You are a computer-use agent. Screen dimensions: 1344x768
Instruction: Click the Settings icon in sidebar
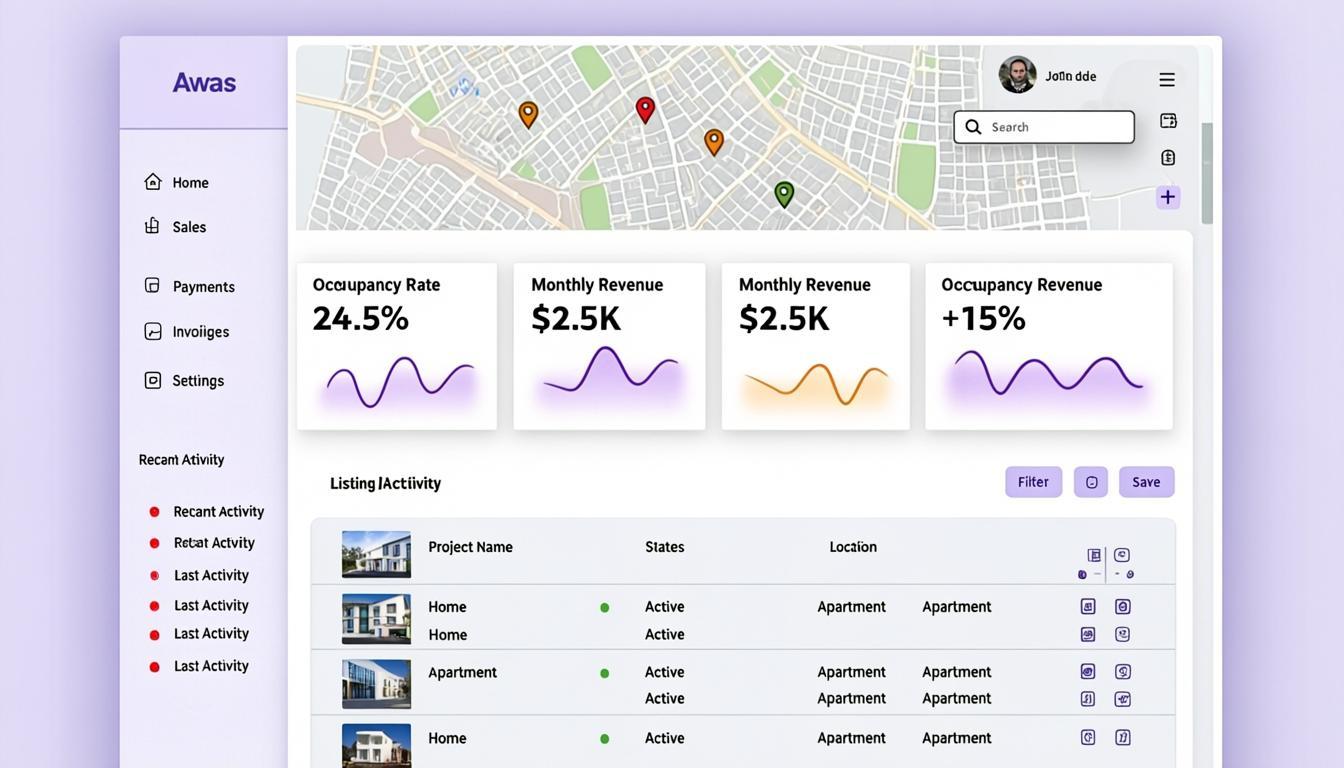(x=153, y=380)
